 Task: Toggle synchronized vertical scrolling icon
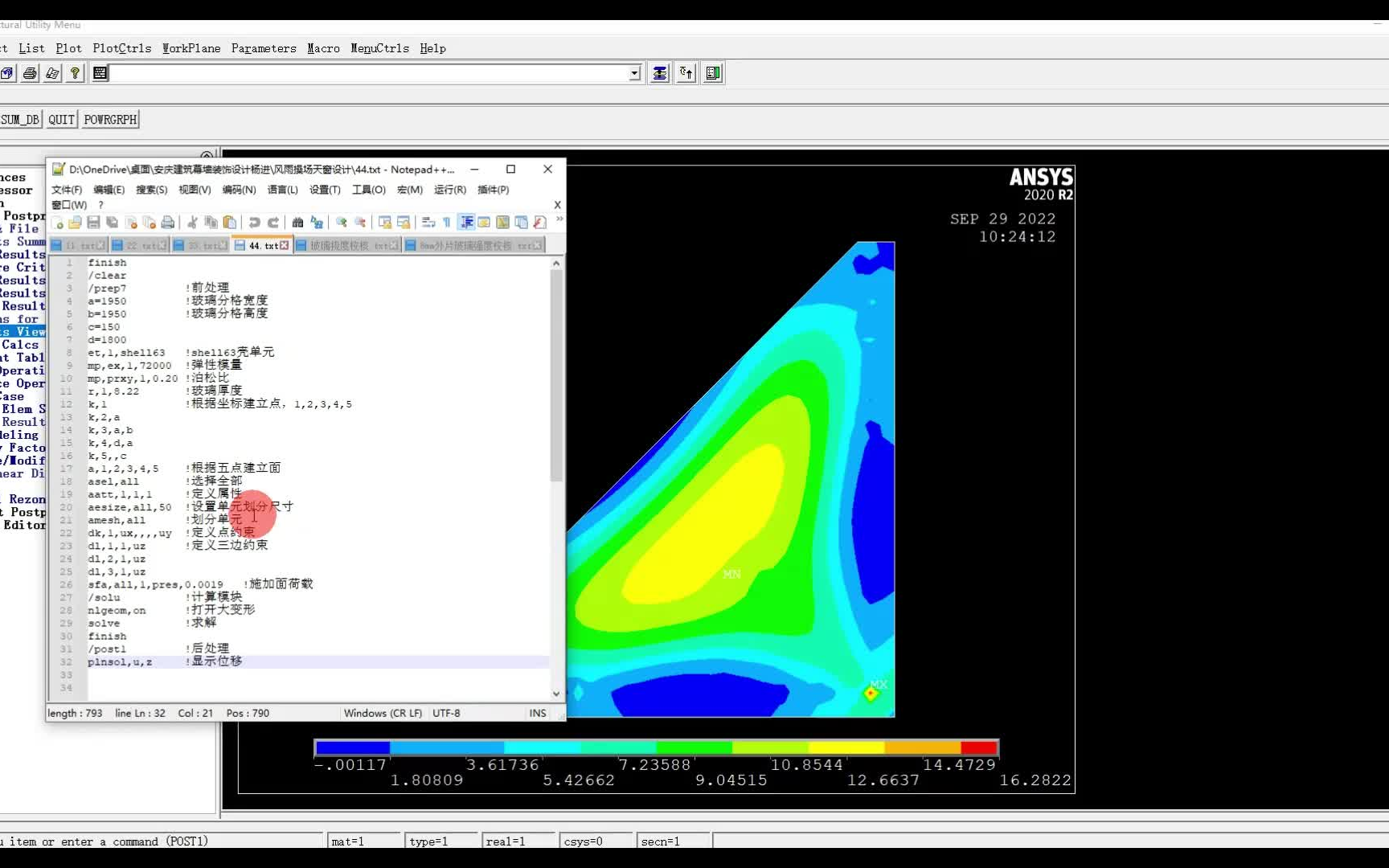pos(385,222)
